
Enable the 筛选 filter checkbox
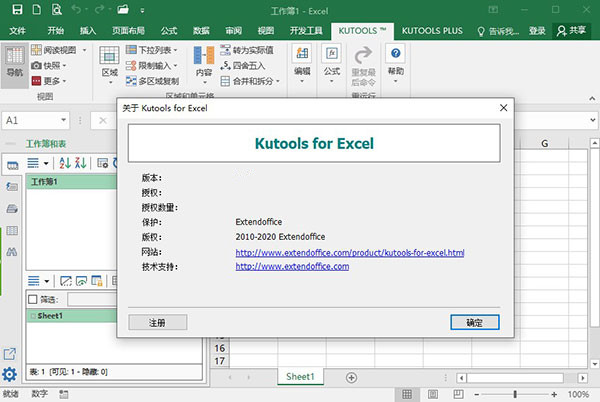[x=34, y=299]
